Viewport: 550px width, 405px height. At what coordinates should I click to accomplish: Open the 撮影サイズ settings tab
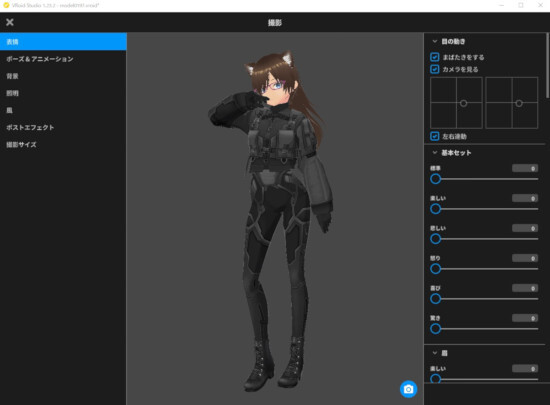(x=63, y=144)
